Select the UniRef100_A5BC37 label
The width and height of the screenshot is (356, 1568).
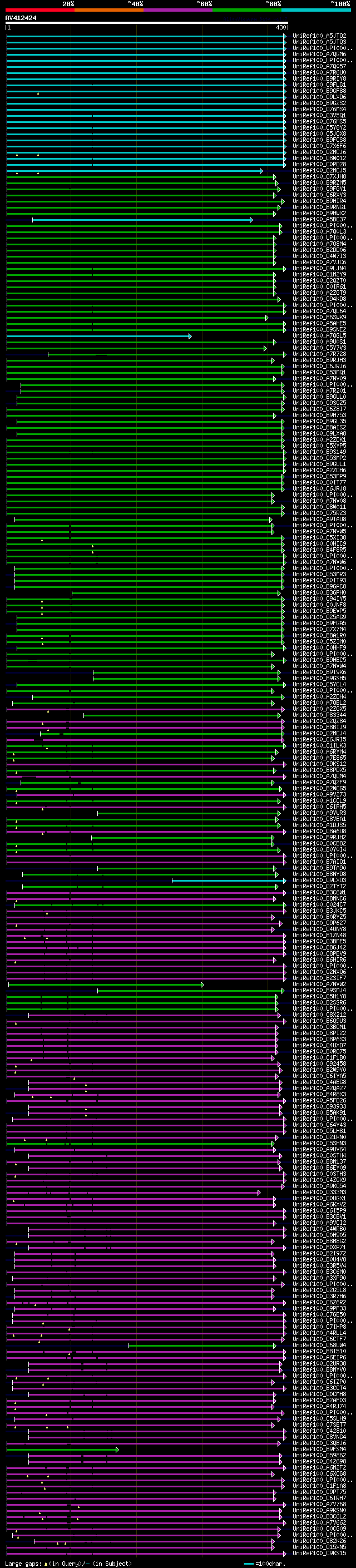tap(319, 220)
